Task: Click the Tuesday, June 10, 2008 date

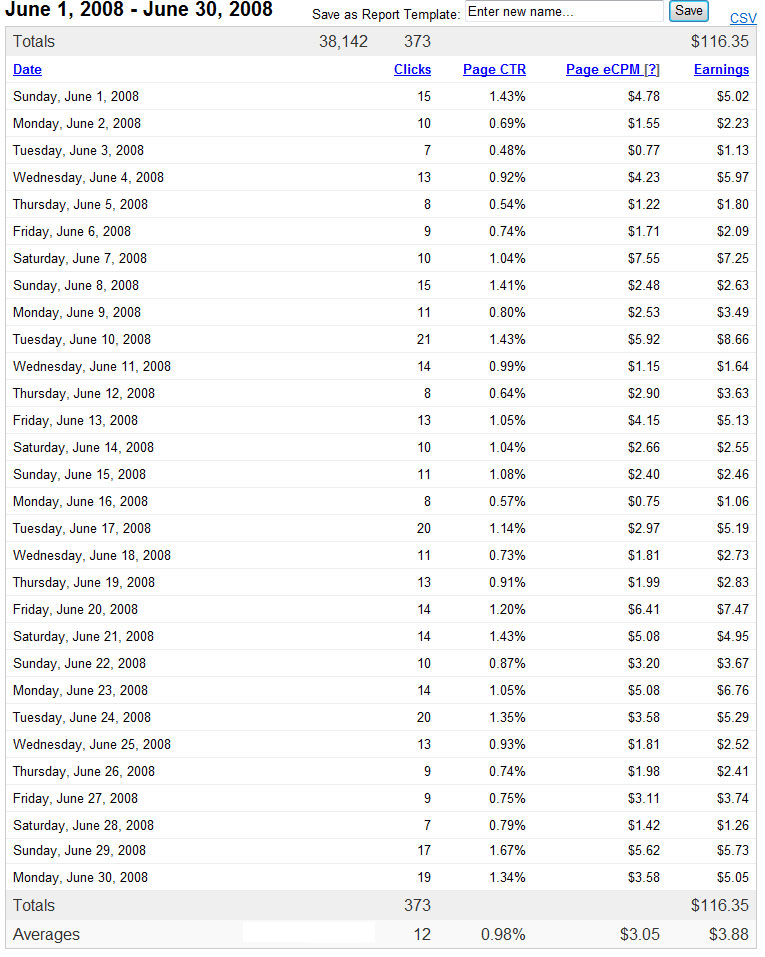Action: point(82,340)
